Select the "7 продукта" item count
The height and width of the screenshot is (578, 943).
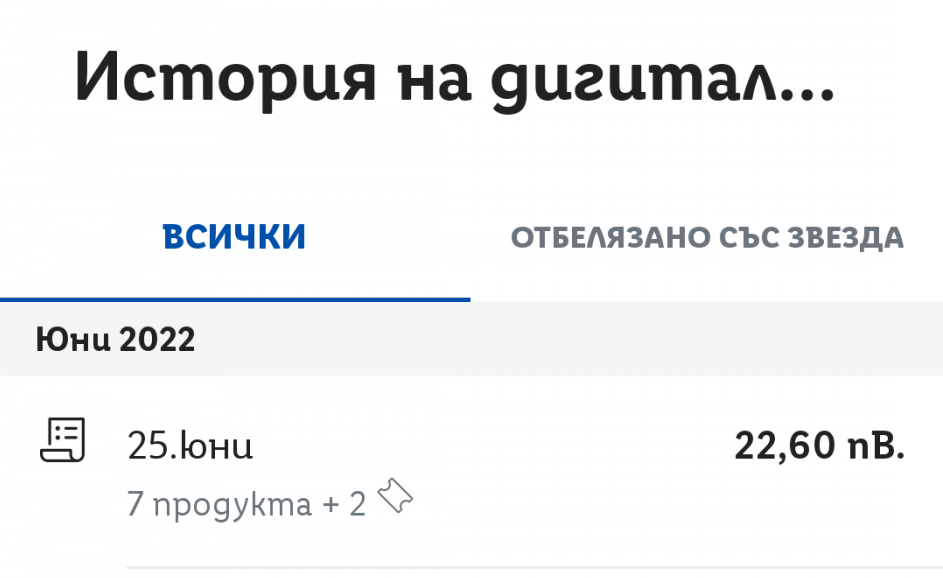pyautogui.click(x=220, y=505)
